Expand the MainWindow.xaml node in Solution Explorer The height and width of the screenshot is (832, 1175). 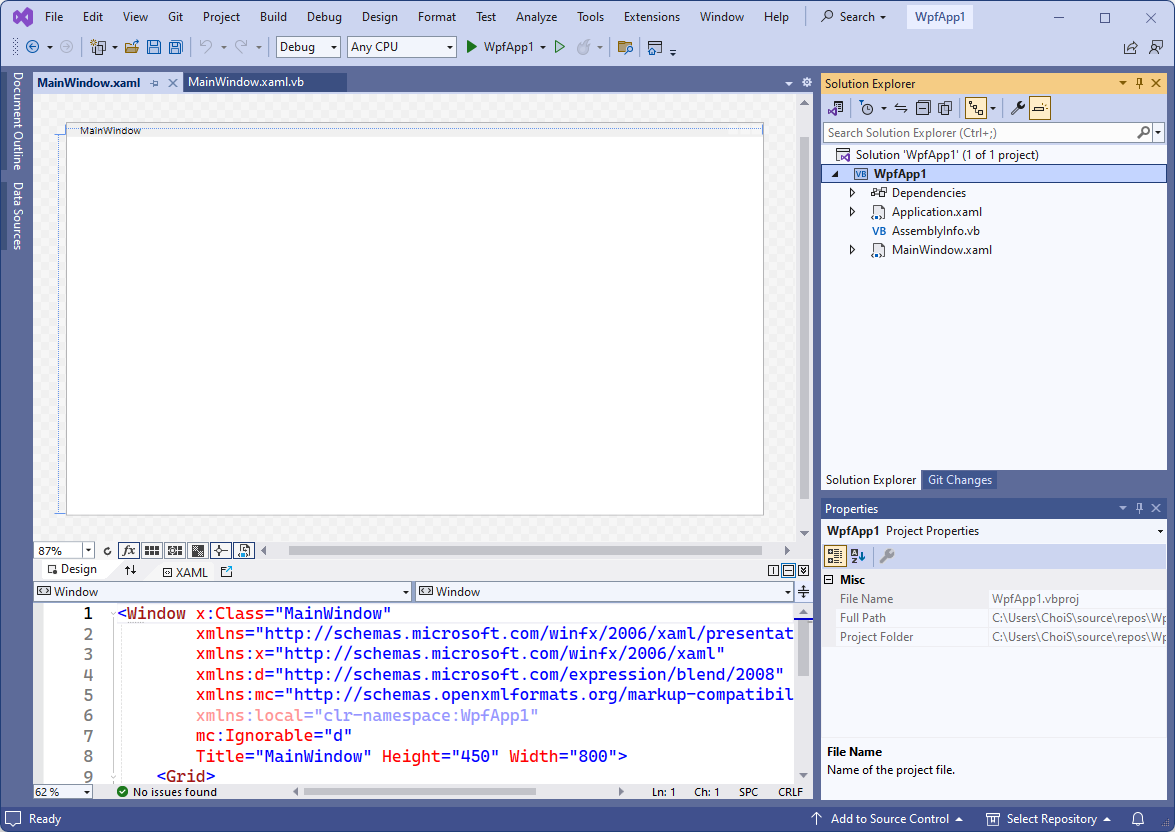(x=852, y=250)
